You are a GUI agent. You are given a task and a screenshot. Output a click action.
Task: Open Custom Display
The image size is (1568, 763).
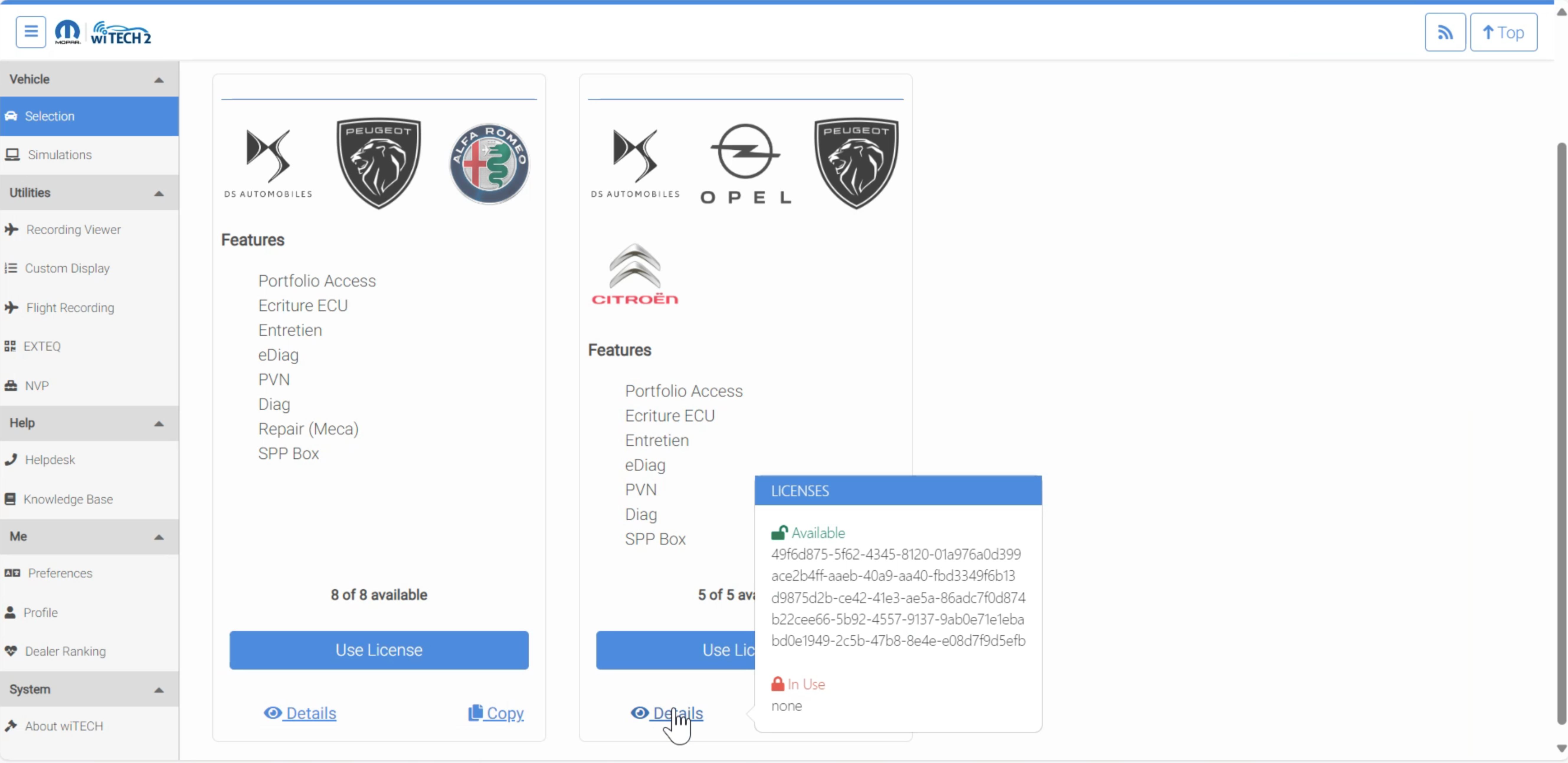click(89, 268)
